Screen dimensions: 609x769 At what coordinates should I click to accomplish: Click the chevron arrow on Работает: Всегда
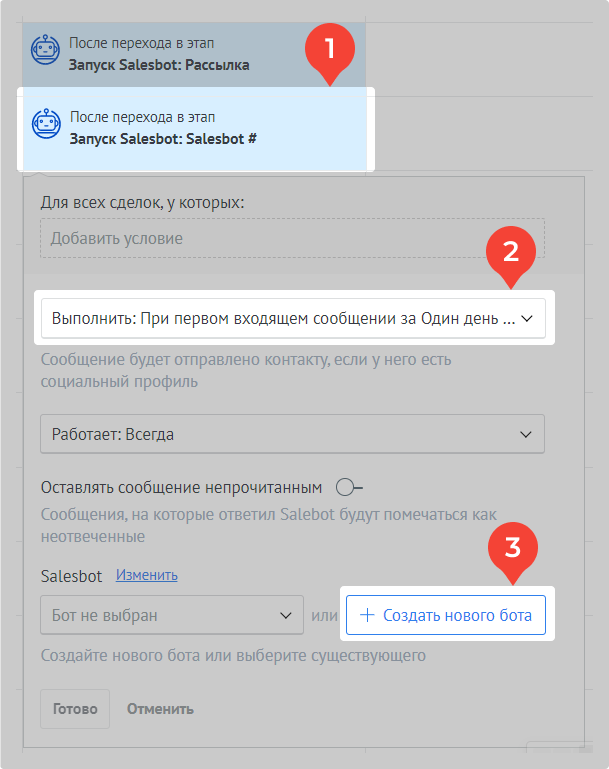pyautogui.click(x=526, y=434)
